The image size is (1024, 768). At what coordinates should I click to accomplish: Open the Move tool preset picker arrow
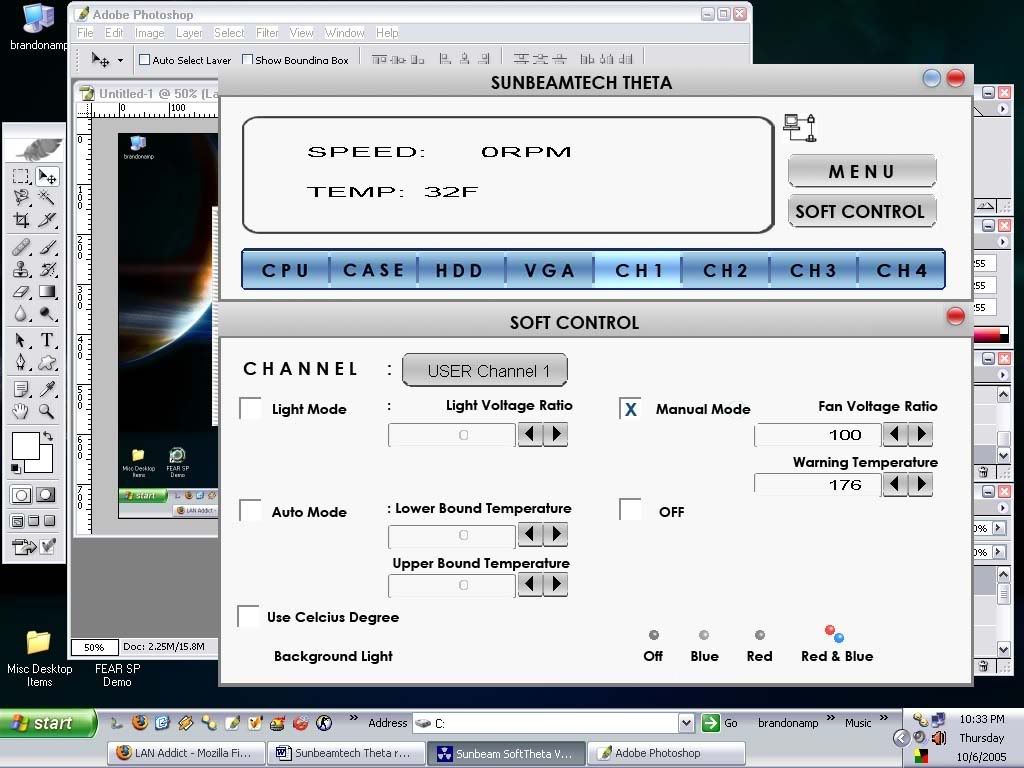coord(120,61)
